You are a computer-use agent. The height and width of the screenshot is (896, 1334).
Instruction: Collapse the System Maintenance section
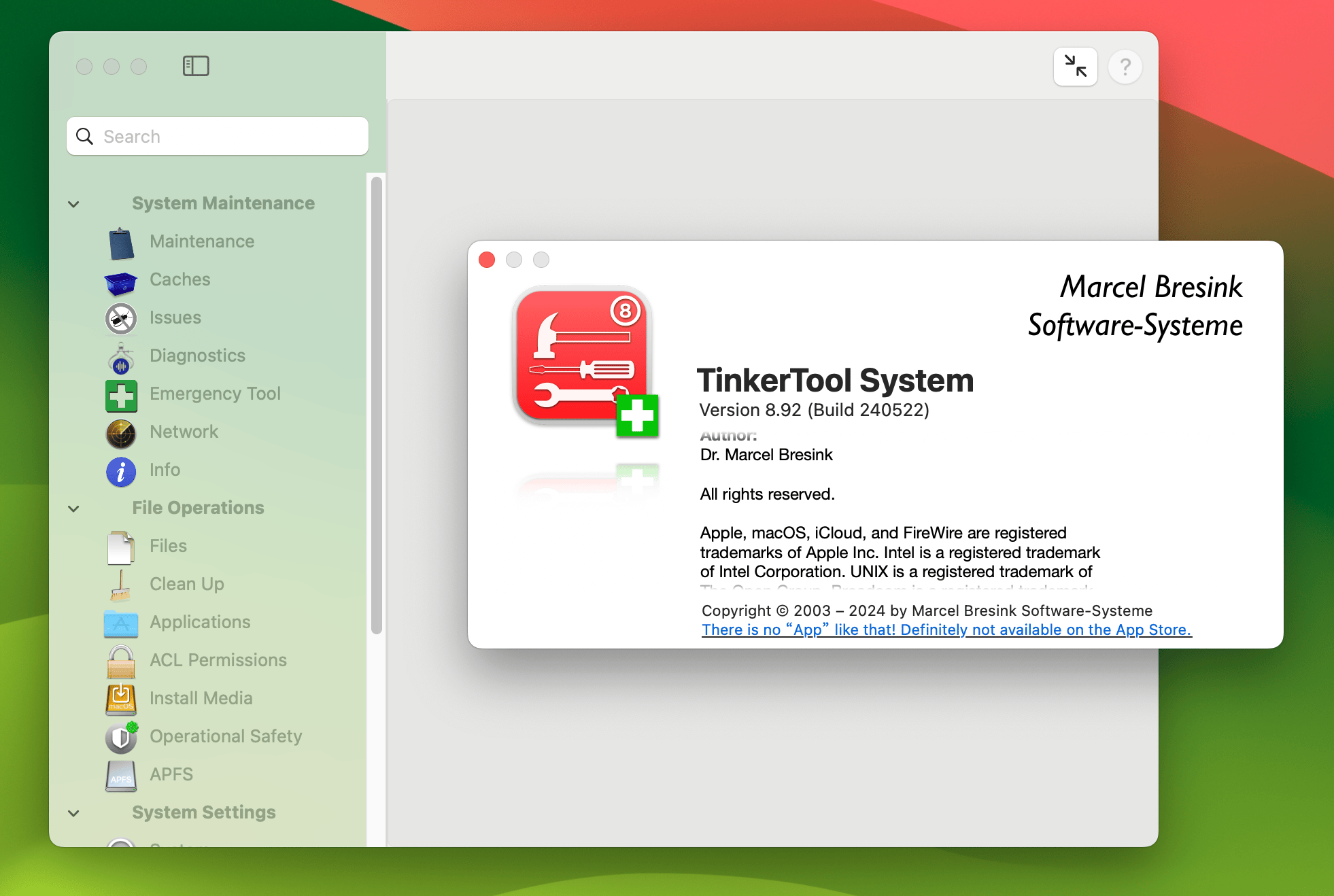pos(73,203)
